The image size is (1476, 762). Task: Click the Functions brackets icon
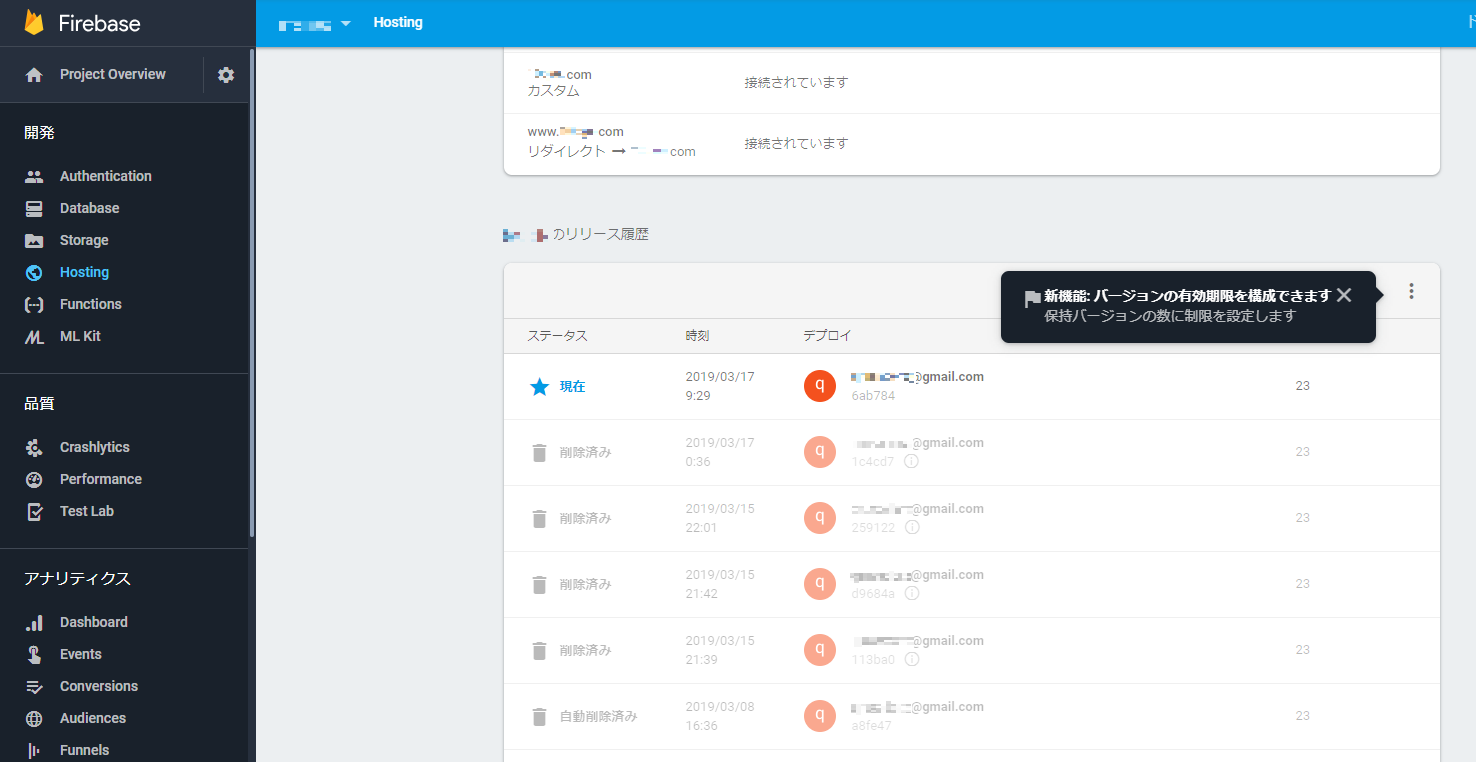(34, 304)
